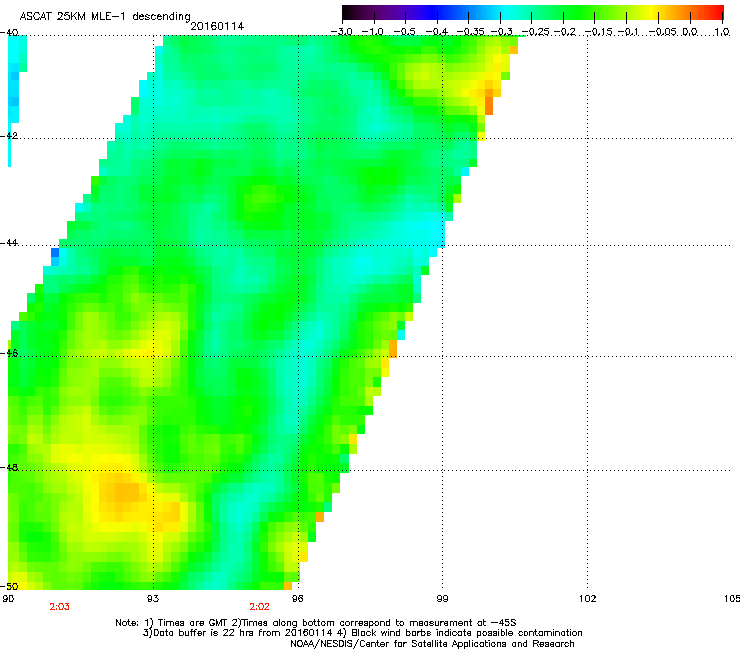
Task: Click the -0.1 color scale label
Action: tap(628, 32)
